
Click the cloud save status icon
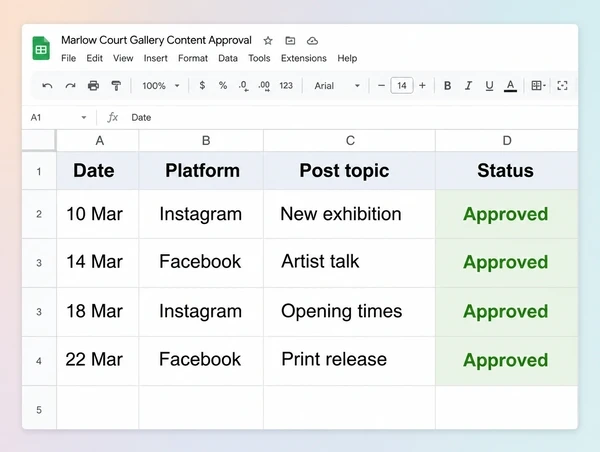[312, 41]
